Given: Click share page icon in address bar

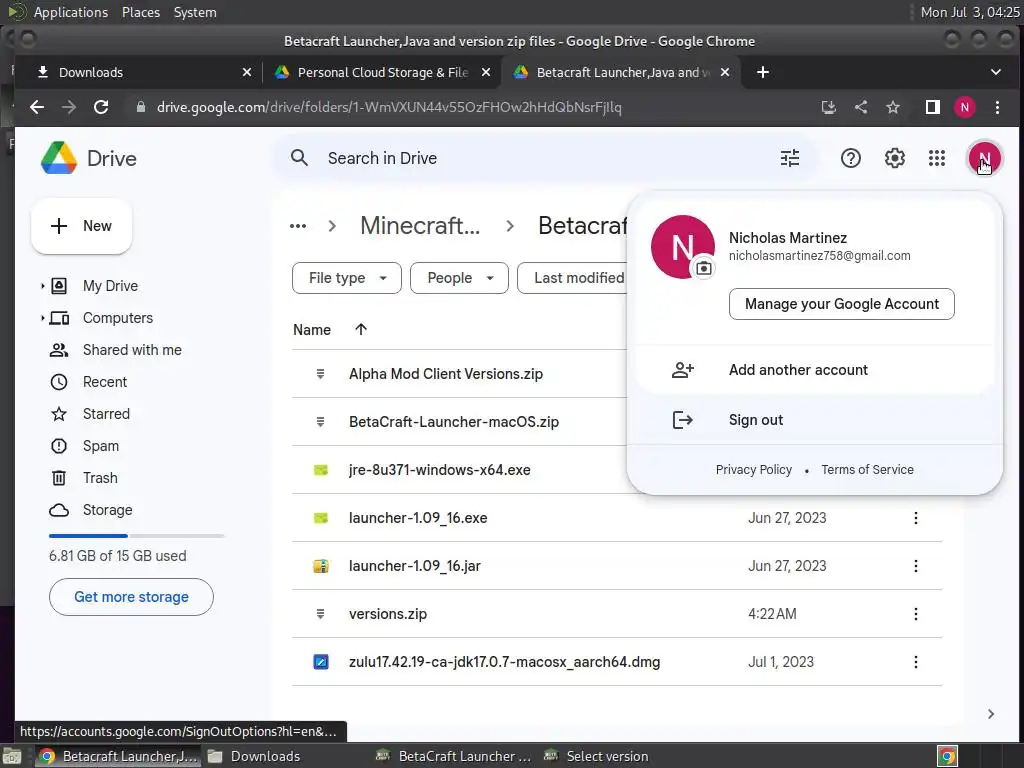Looking at the screenshot, I should (861, 107).
